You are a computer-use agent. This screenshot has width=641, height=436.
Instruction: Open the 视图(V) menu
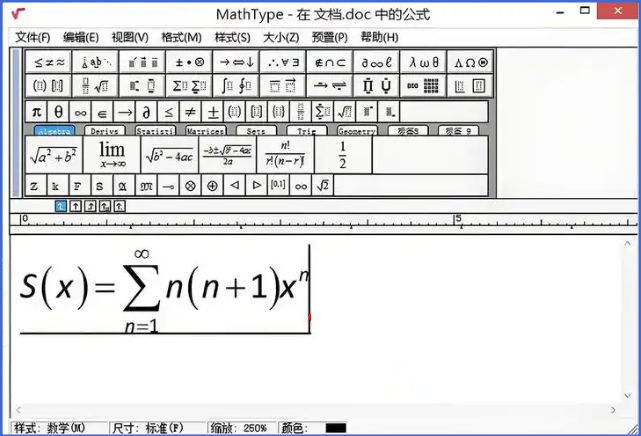click(x=130, y=38)
